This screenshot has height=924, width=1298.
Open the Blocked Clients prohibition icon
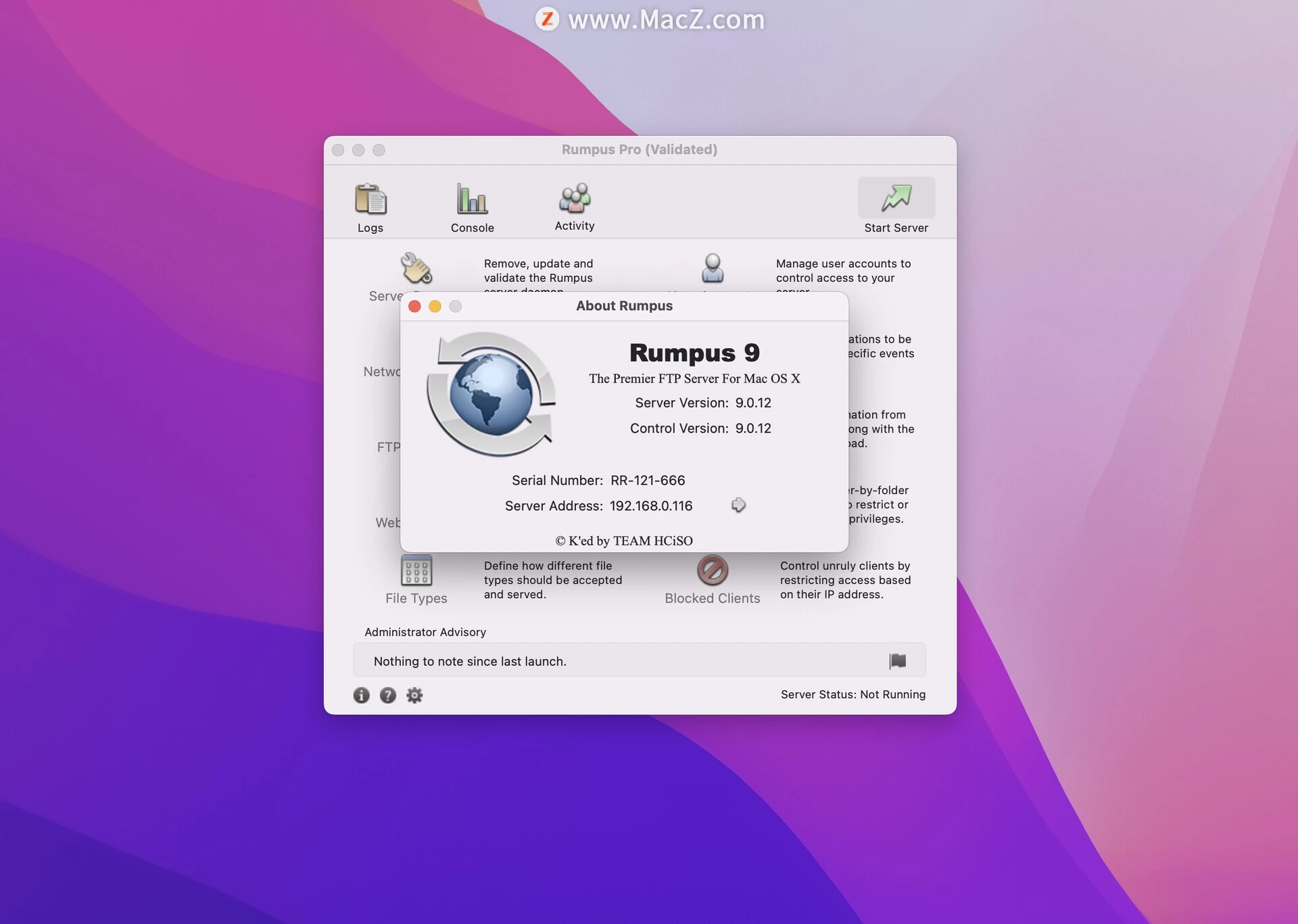coord(713,570)
